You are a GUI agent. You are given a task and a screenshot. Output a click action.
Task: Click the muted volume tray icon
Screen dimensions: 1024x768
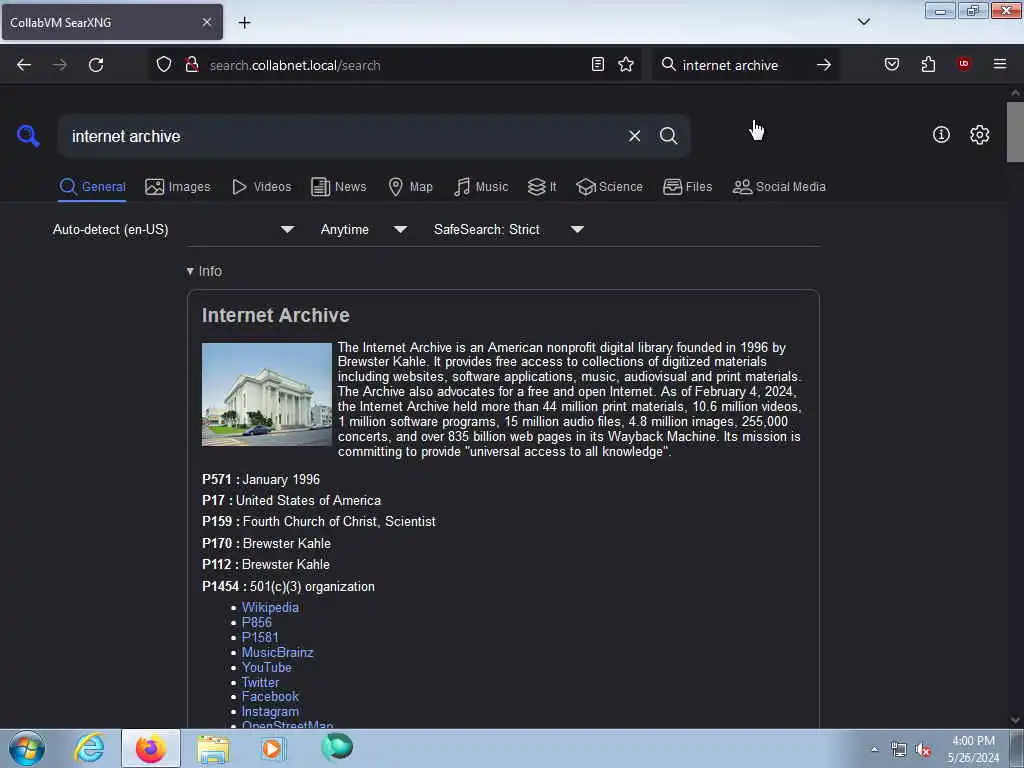pyautogui.click(x=923, y=750)
